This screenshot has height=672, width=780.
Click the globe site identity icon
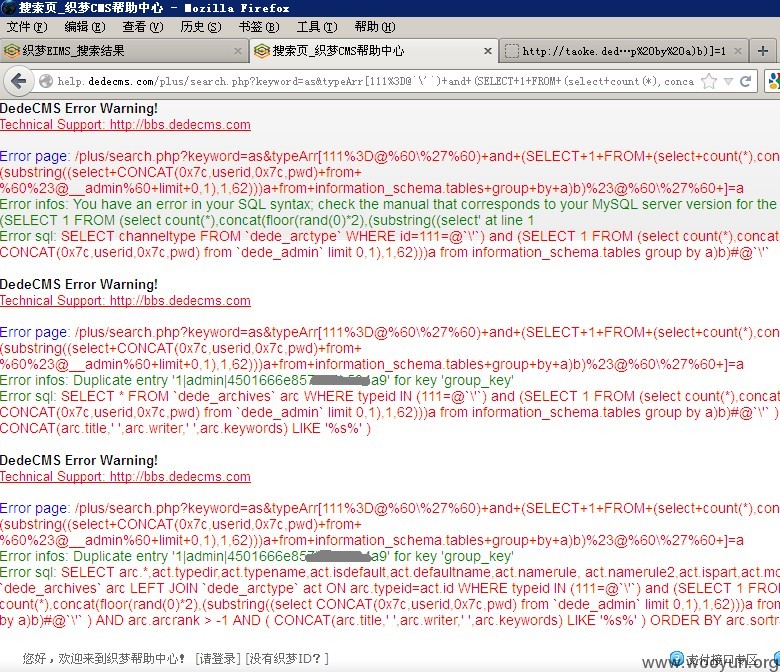pyautogui.click(x=46, y=81)
